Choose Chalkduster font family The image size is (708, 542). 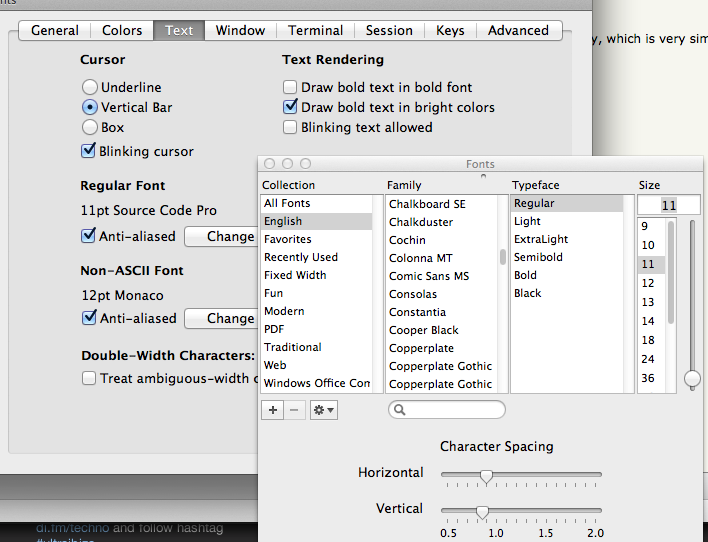tap(442, 222)
